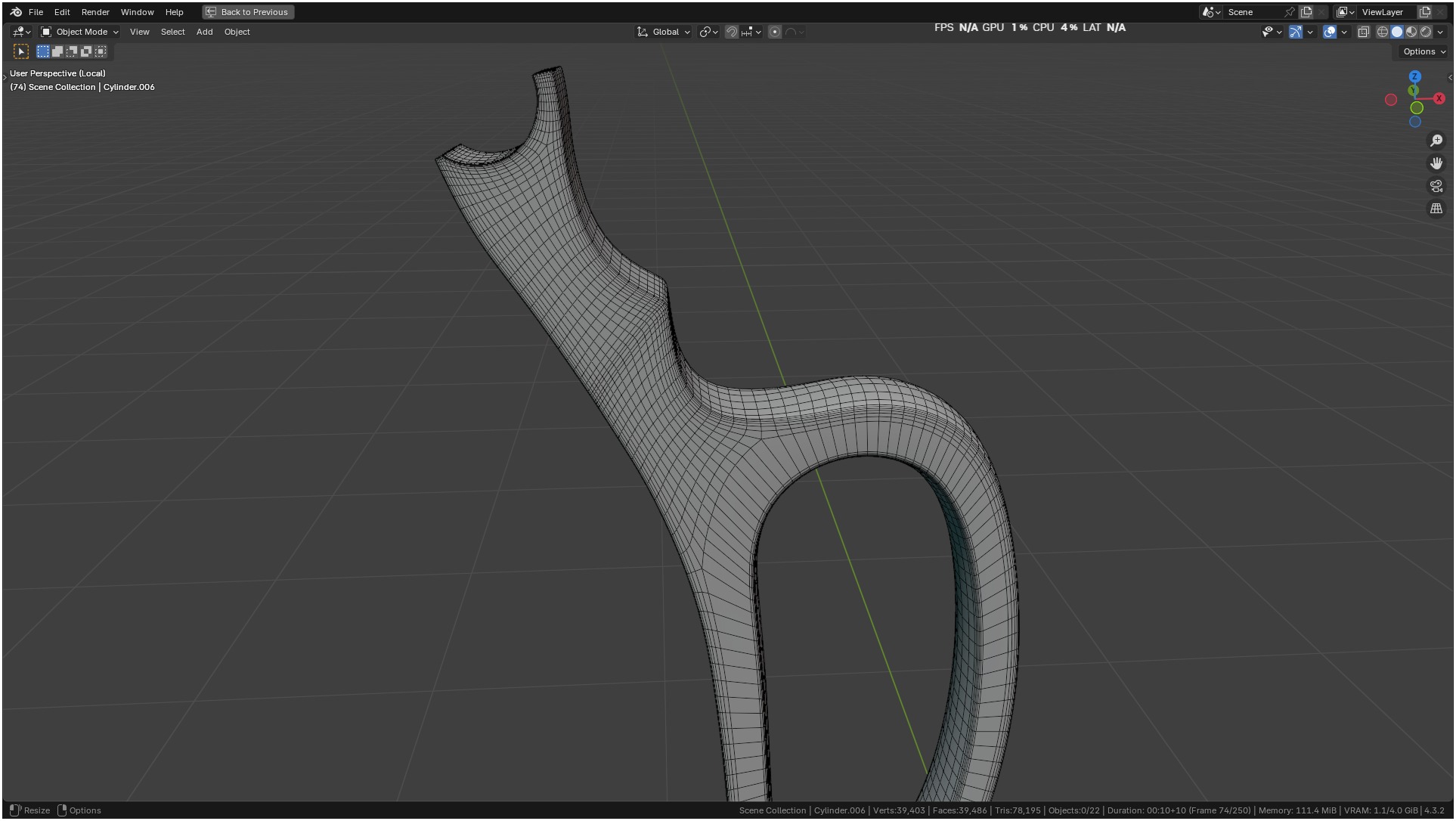Open the Global transform orientation dropdown
This screenshot has height=821, width=1456.
[x=664, y=32]
